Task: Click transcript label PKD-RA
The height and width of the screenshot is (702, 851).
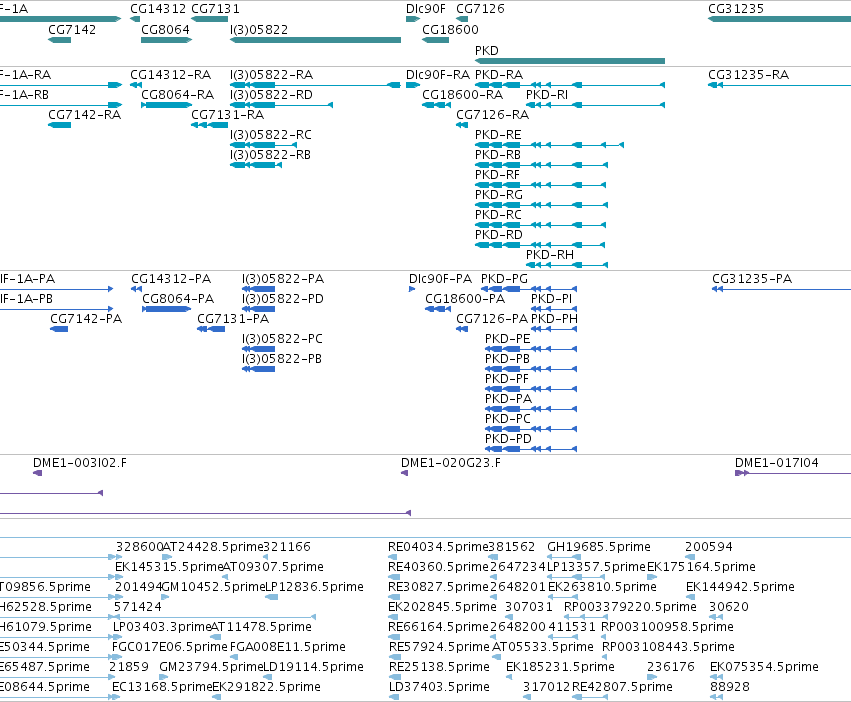Action: 499,75
